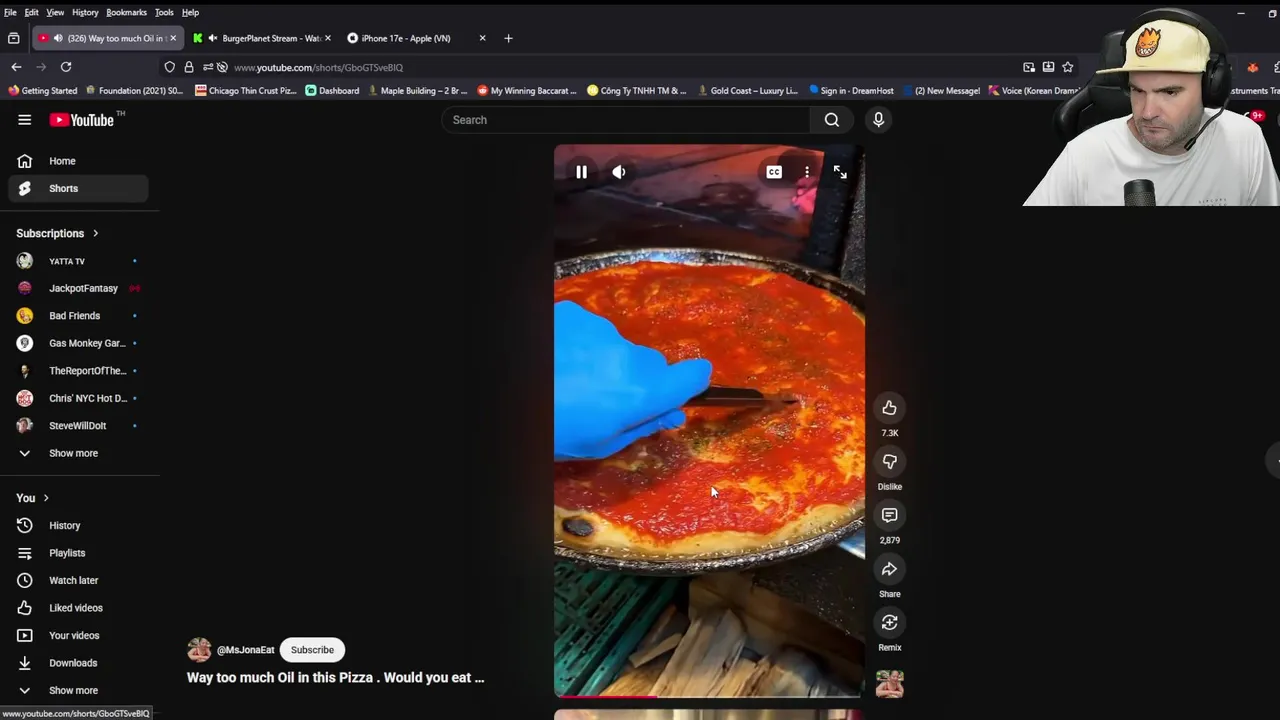1280x720 pixels.
Task: Dislike this Short with thumbs down
Action: pyautogui.click(x=889, y=461)
